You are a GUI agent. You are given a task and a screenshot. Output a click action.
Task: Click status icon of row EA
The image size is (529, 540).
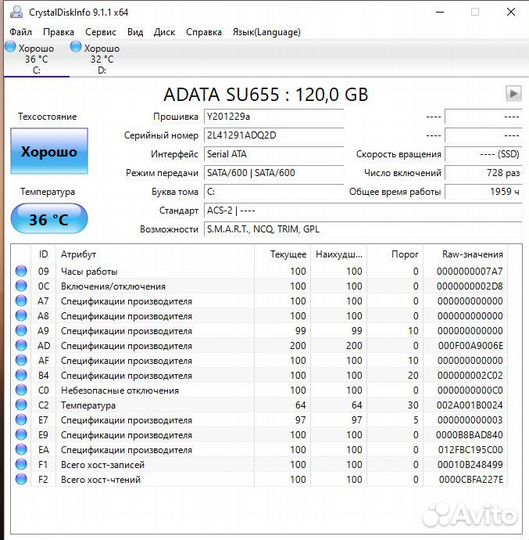21,449
